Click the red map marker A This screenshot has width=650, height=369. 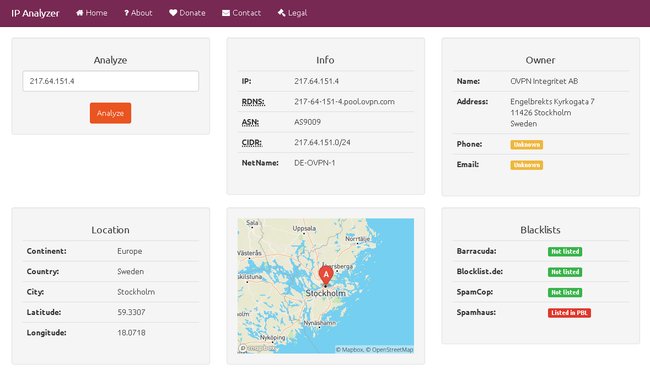click(326, 276)
